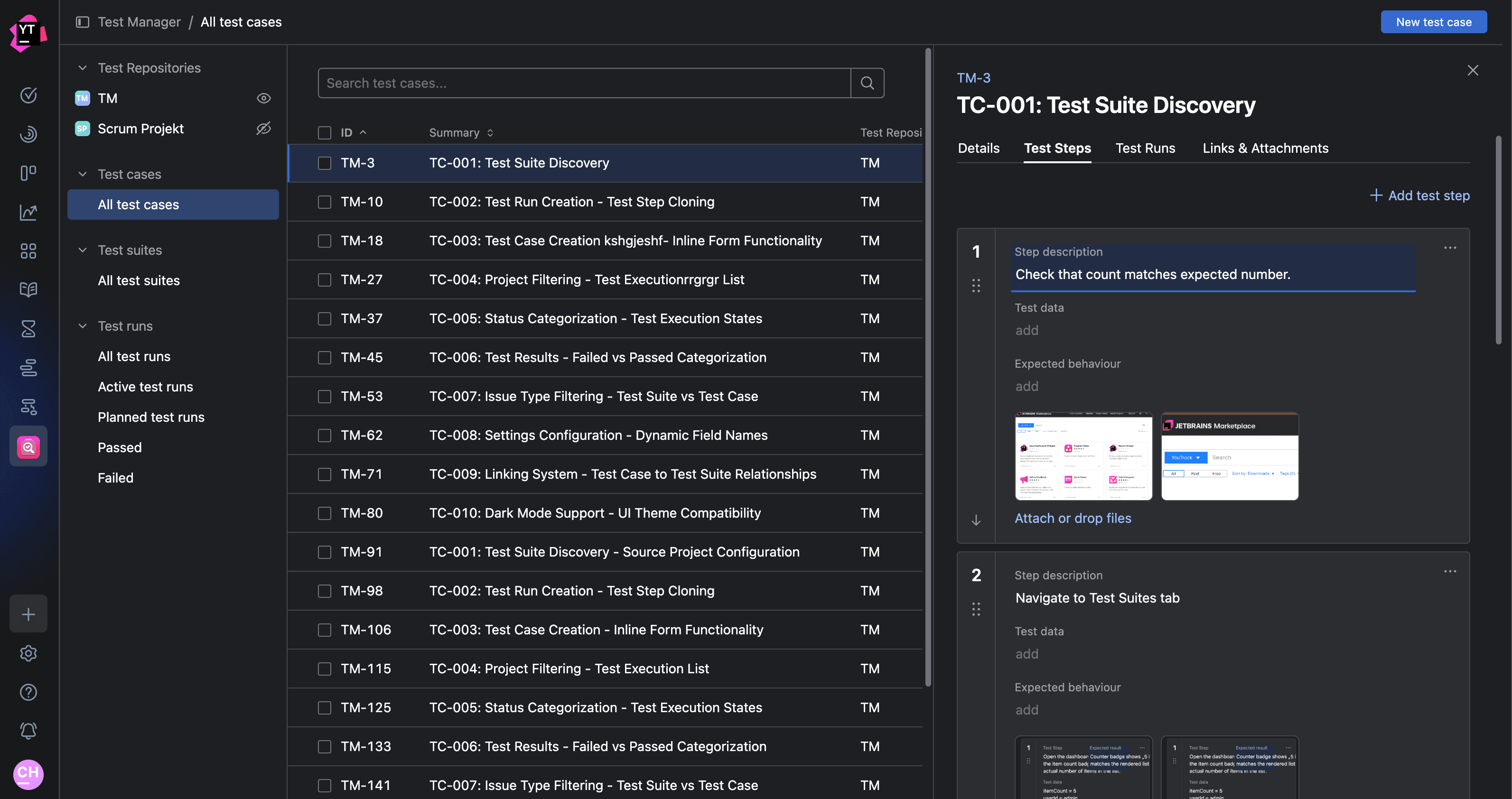Check the select-all header checkbox
The width and height of the screenshot is (1512, 799).
[x=324, y=132]
